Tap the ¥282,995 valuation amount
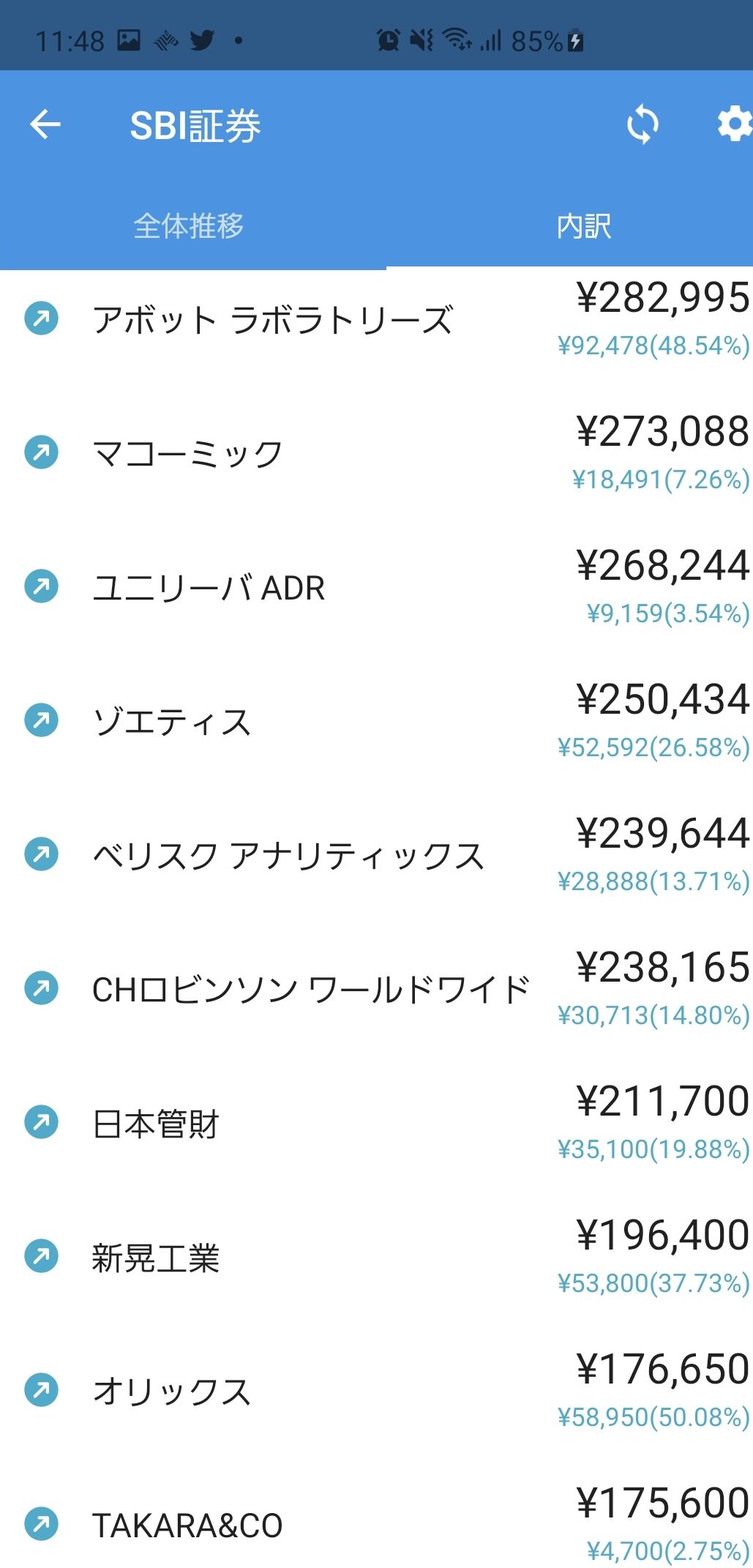The height and width of the screenshot is (1568, 753). click(x=663, y=298)
